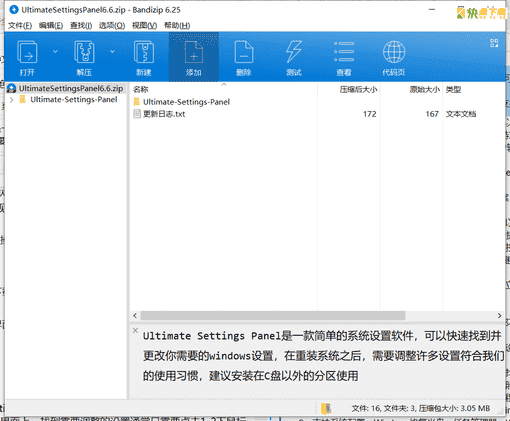Screen dimensions: 510x421
Task: Click the 文本文档 type cell
Action: tap(461, 114)
